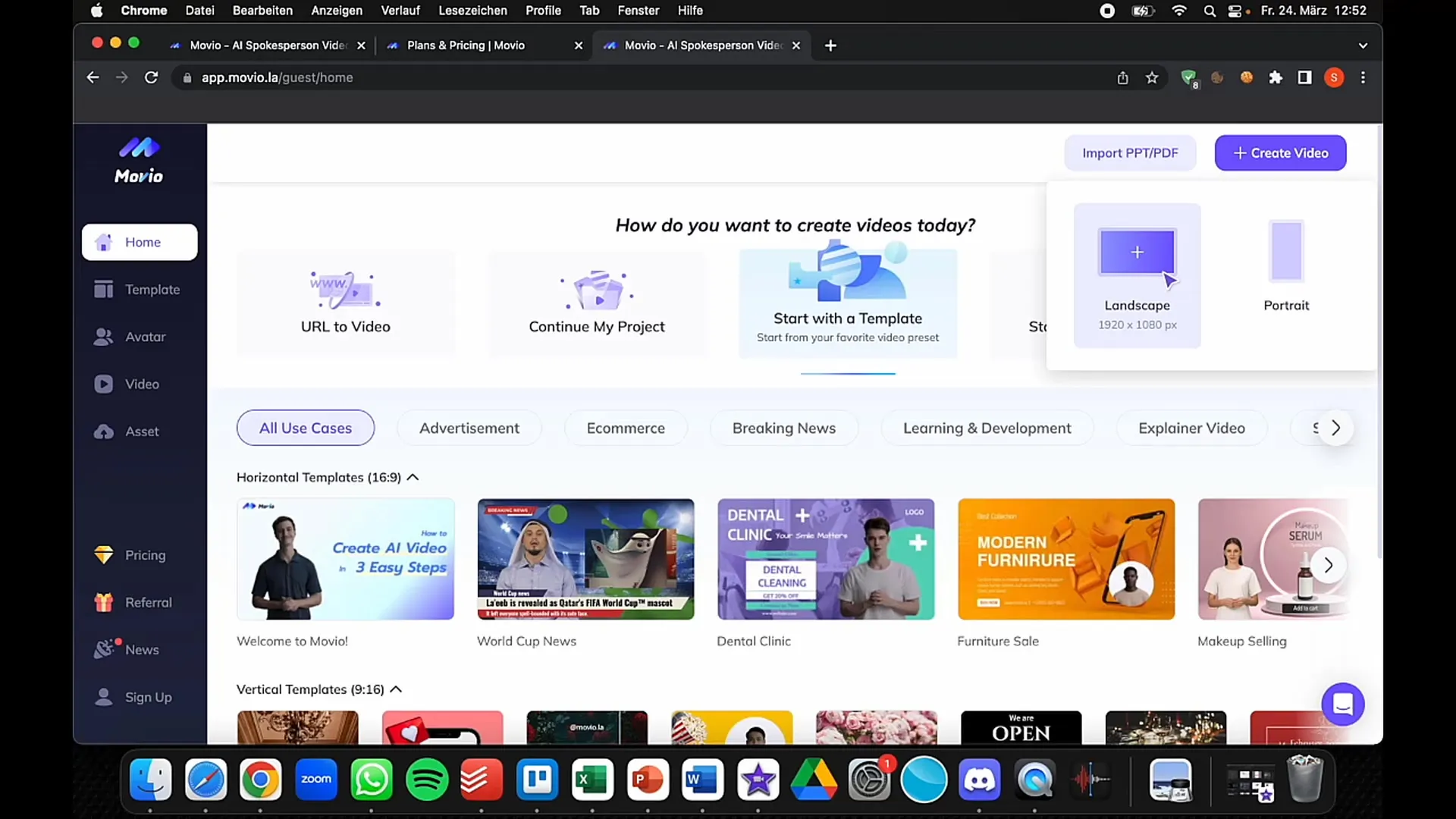Click the URL to Video option

point(345,299)
